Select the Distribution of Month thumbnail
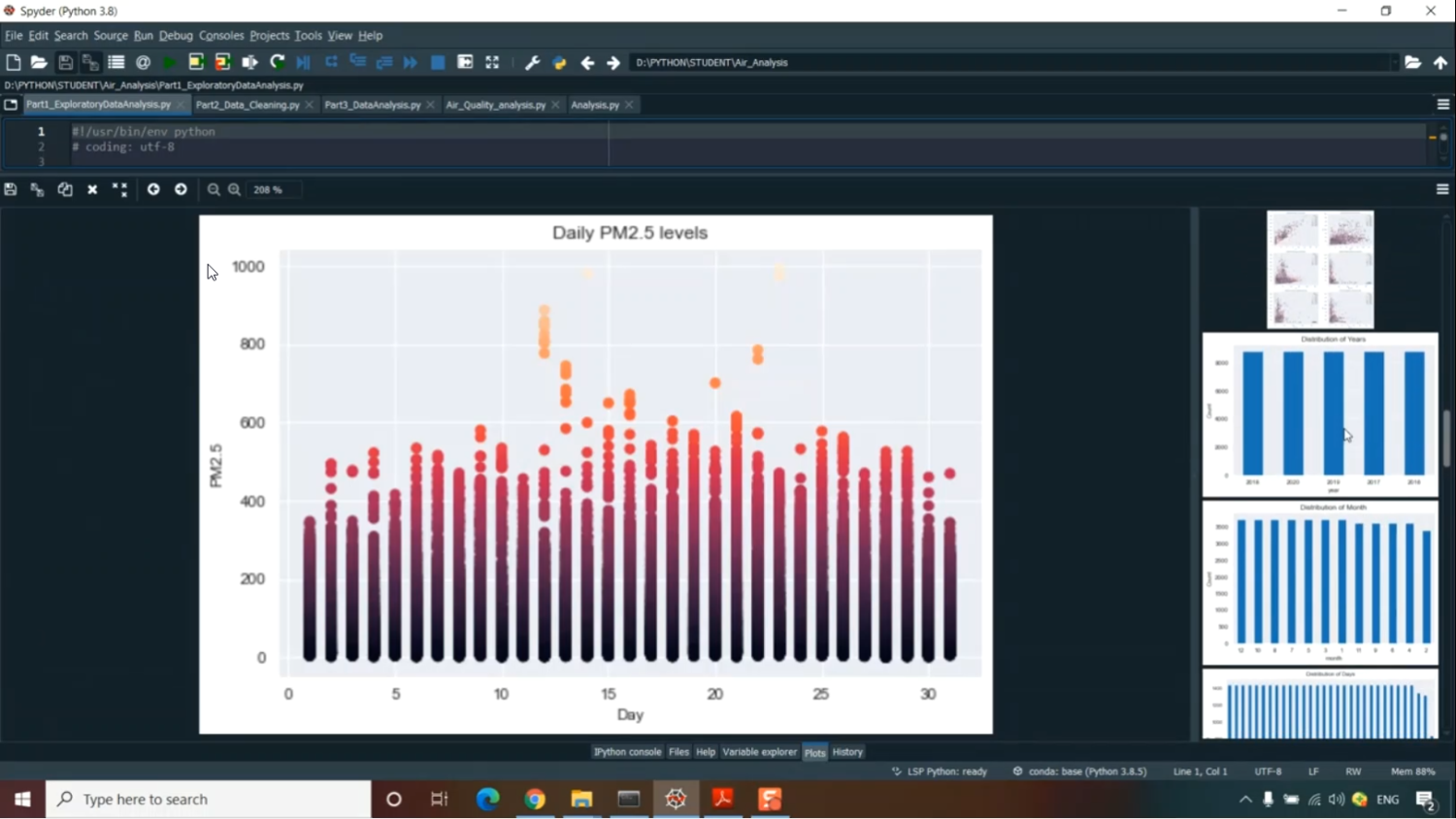 point(1320,582)
